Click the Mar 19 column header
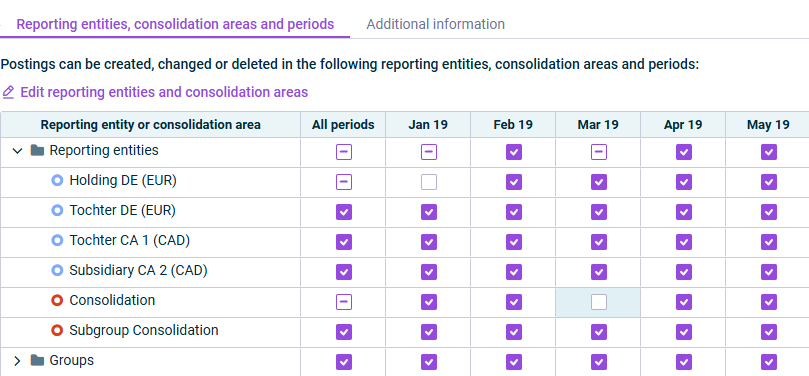Screen dimensions: 809x376 [598, 125]
